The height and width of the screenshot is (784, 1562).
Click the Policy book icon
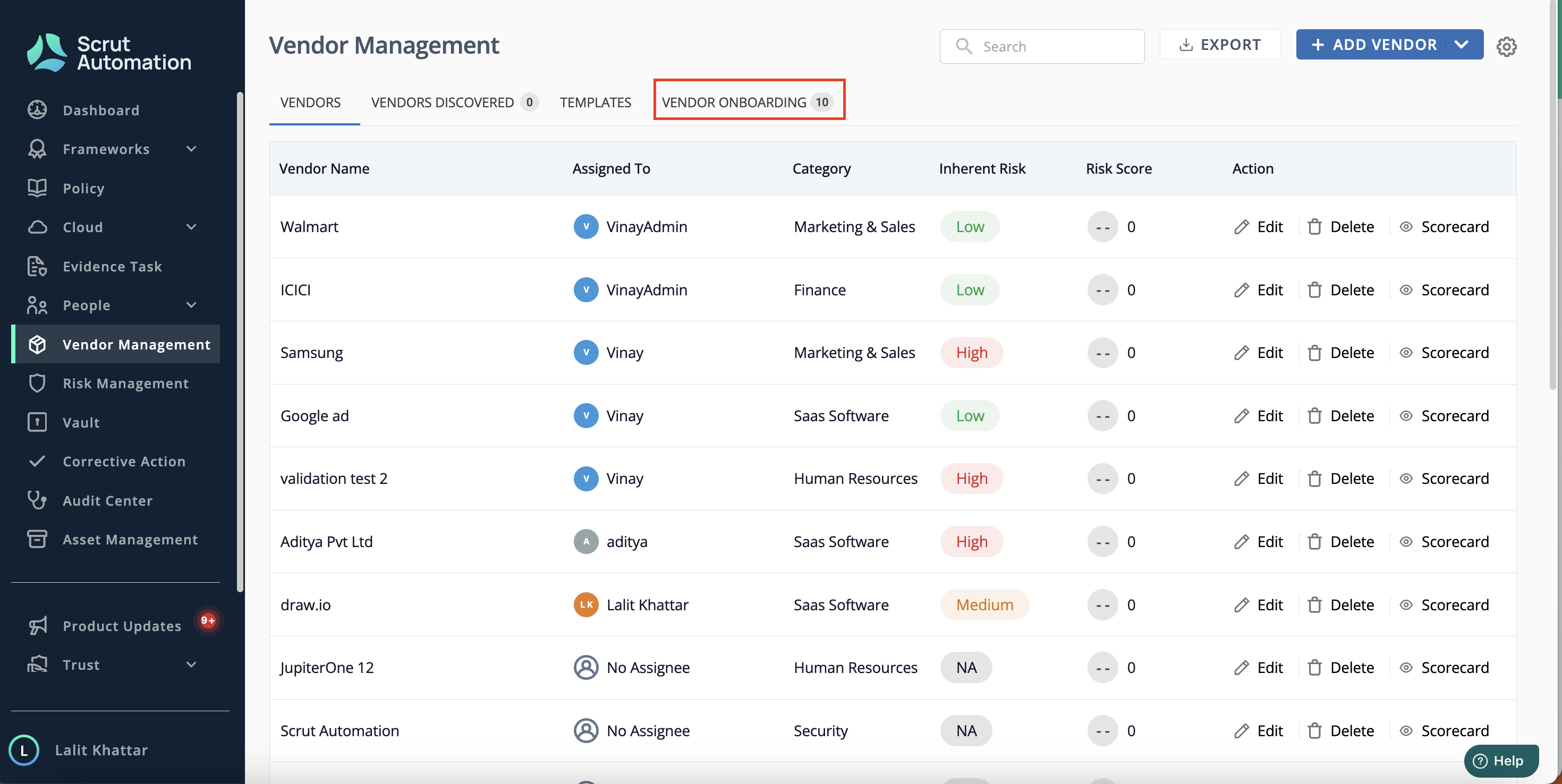coord(37,188)
